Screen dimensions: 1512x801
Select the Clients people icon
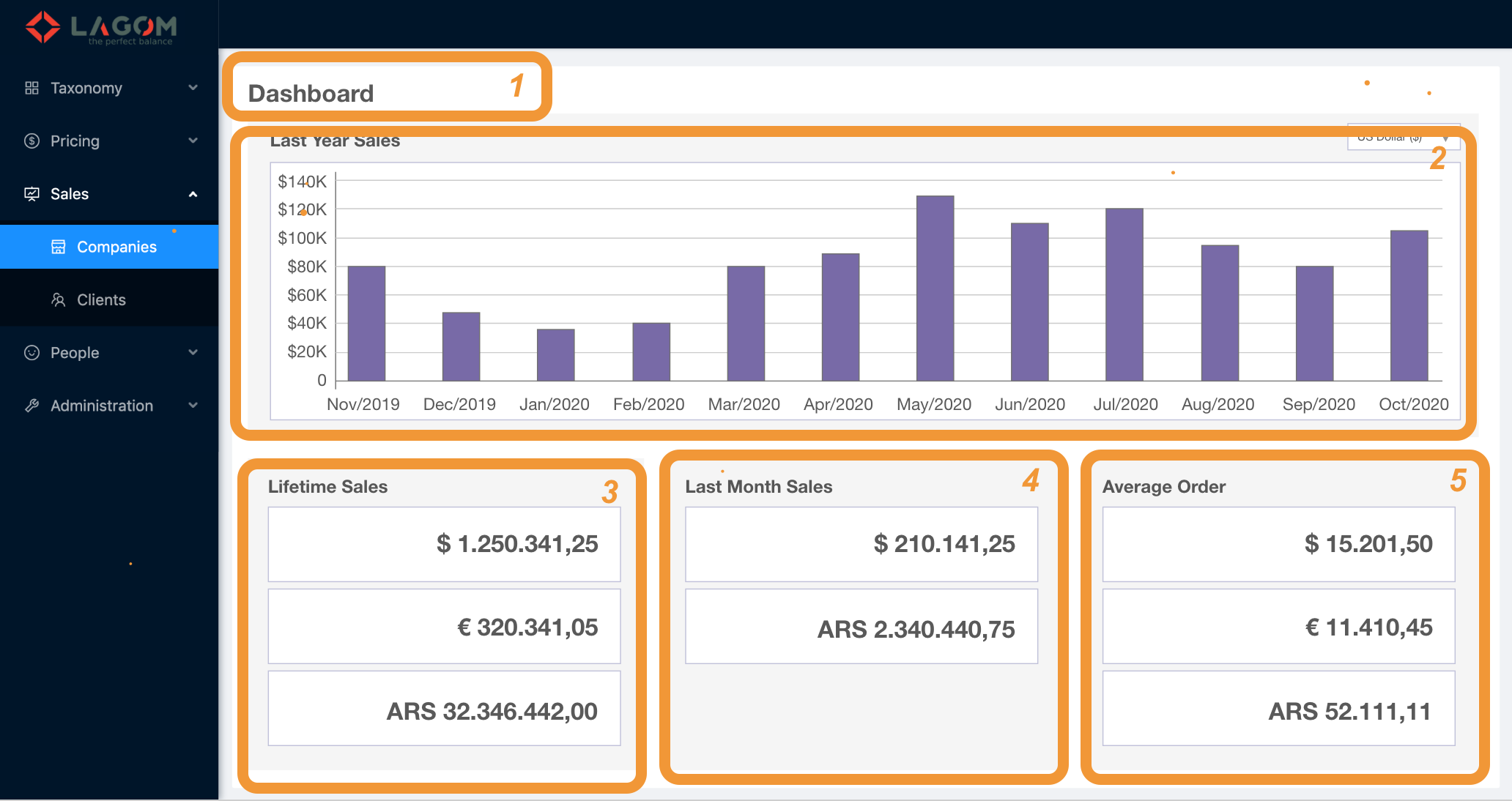coord(59,299)
